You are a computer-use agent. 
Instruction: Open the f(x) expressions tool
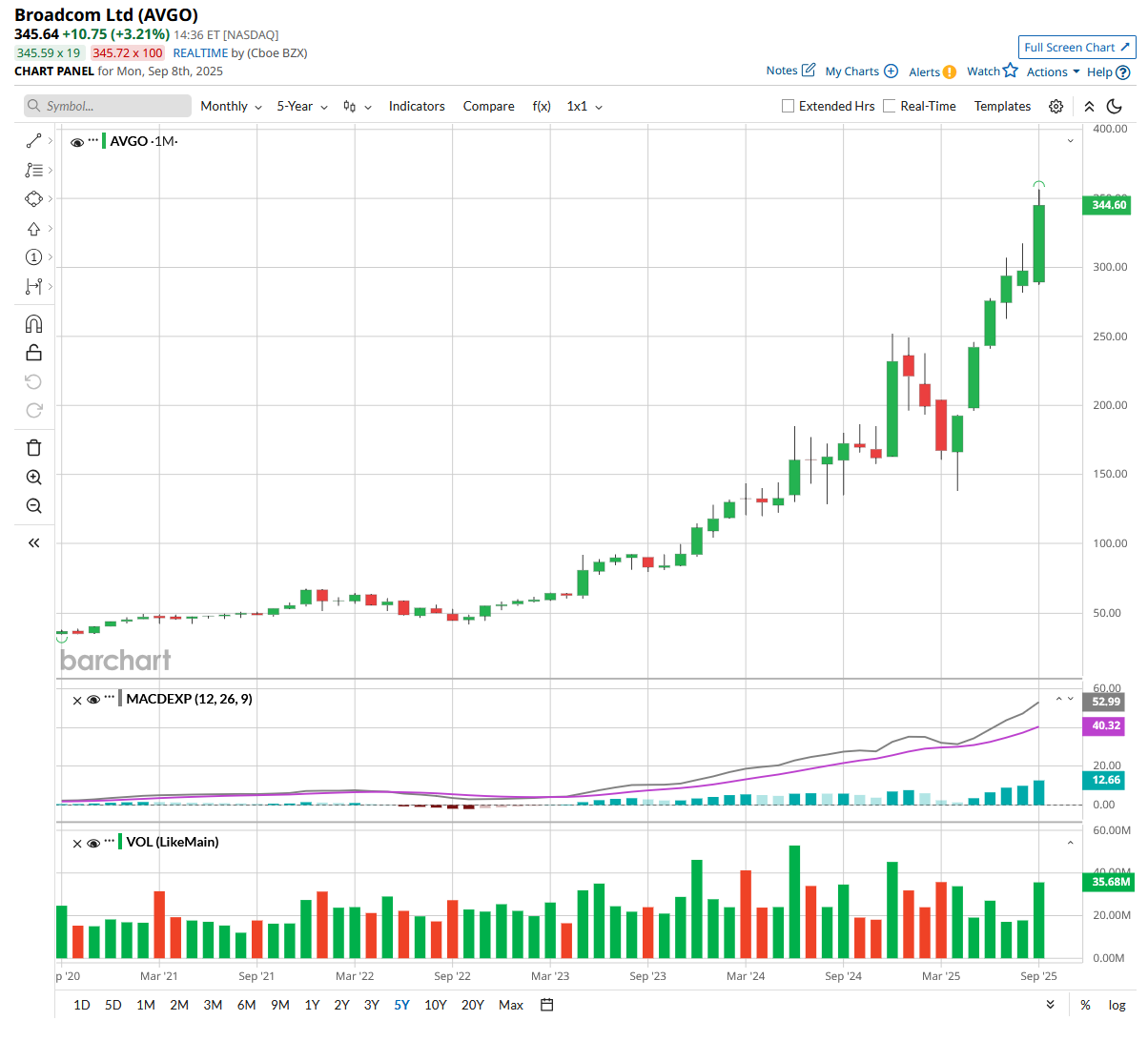tap(542, 106)
